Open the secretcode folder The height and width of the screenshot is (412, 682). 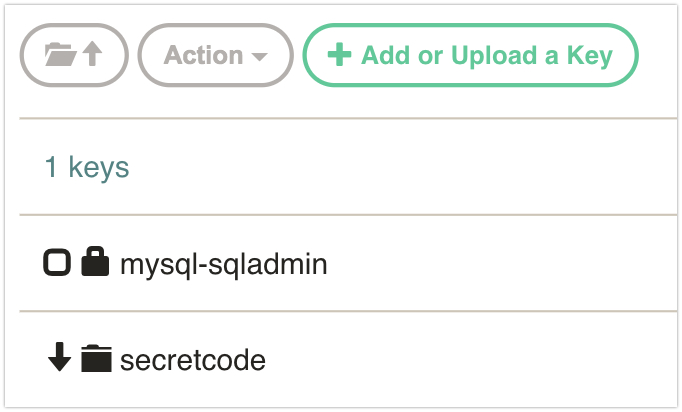point(193,360)
